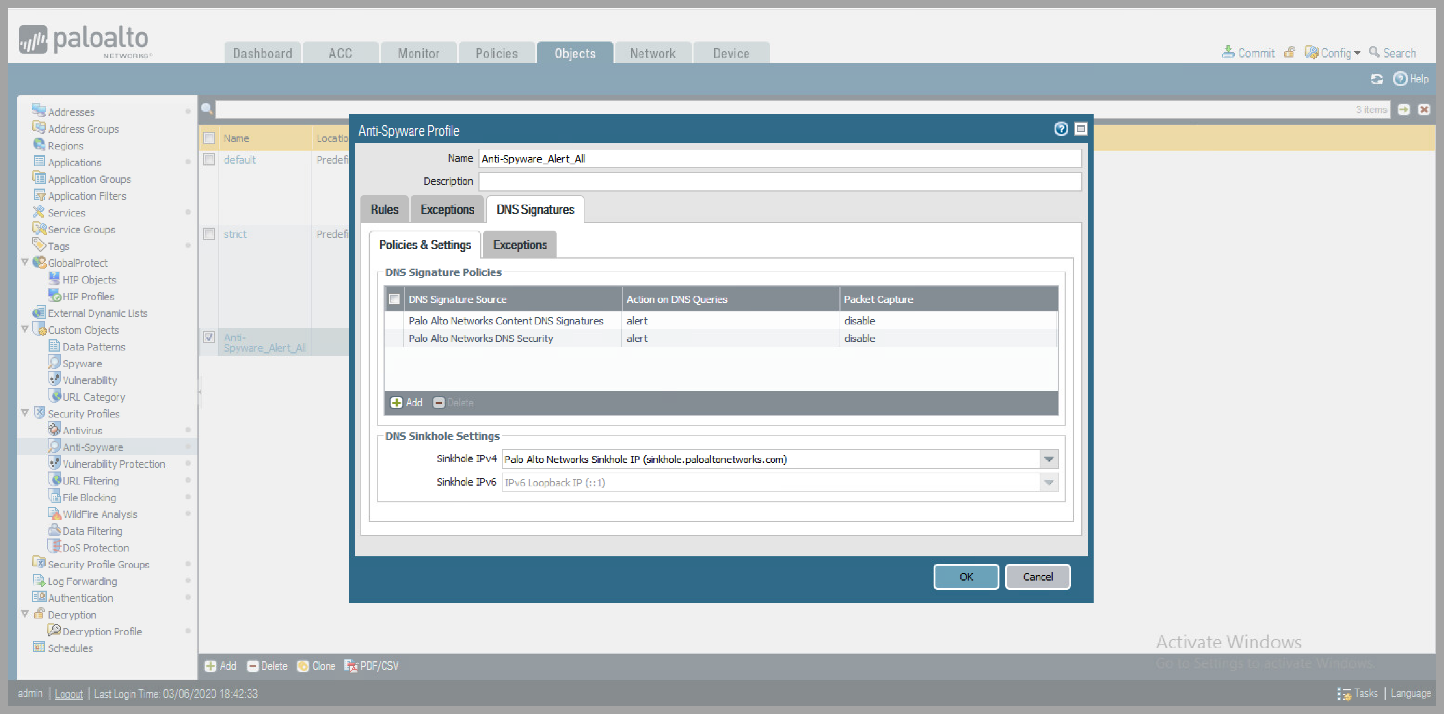Viewport: 1444px width, 714px height.
Task: Click Clone in the bottom toolbar
Action: pyautogui.click(x=316, y=666)
